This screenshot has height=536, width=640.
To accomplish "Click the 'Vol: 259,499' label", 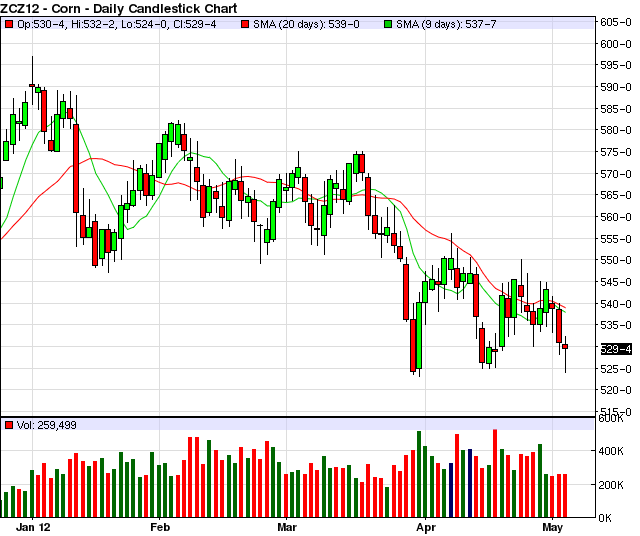I will tap(47, 425).
